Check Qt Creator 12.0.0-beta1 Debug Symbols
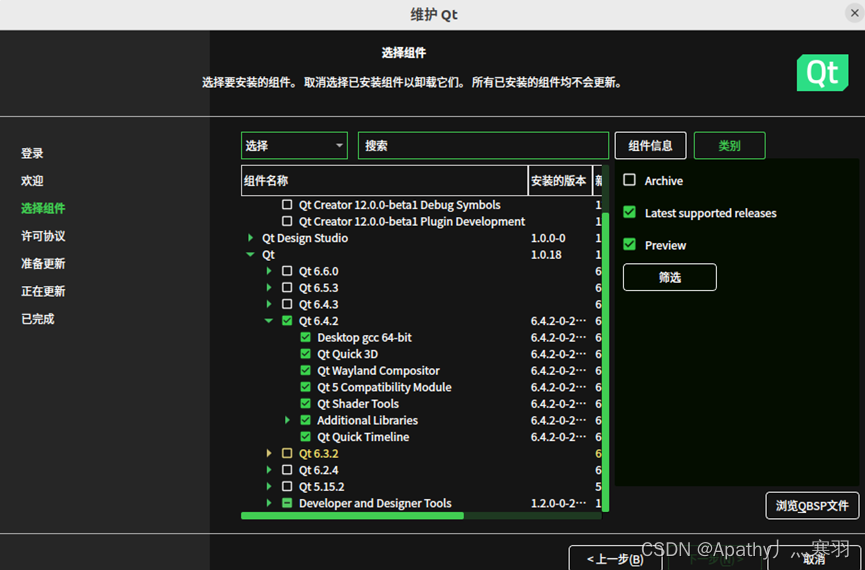The width and height of the screenshot is (865, 570). [287, 205]
